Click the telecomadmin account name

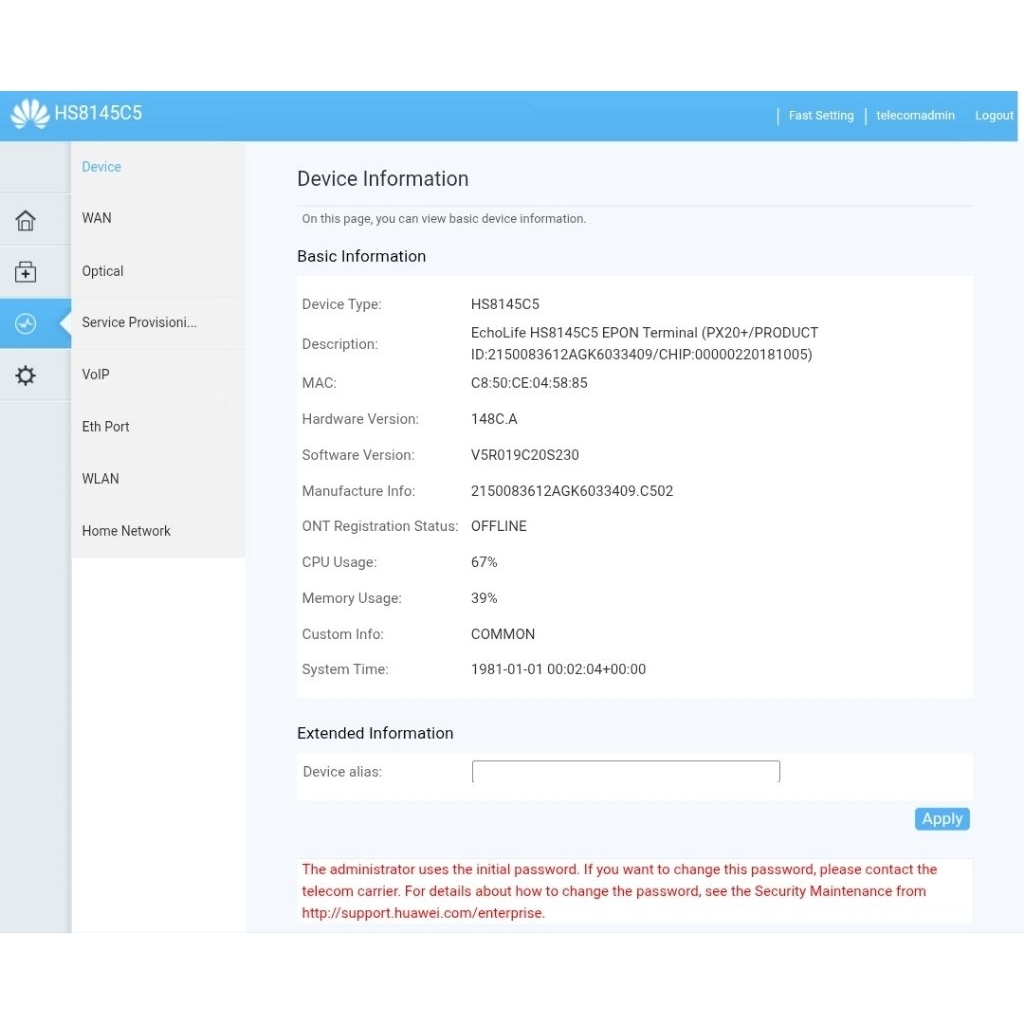point(915,116)
